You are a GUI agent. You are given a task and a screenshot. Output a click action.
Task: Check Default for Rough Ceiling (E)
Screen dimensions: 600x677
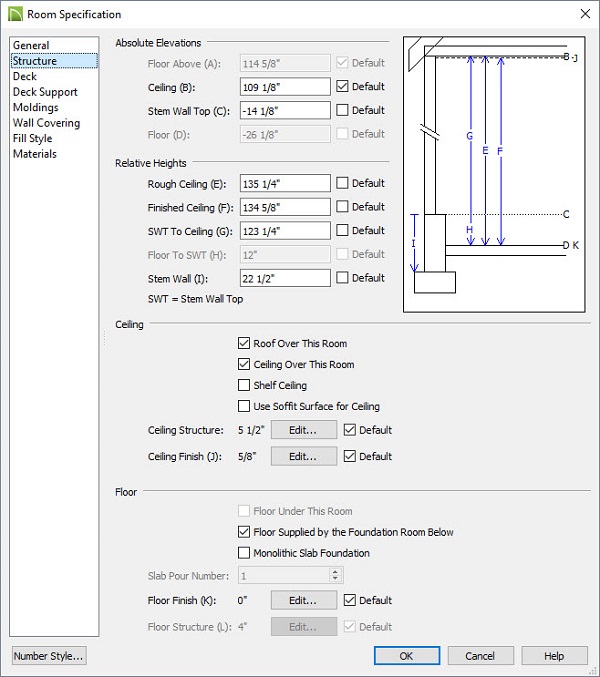click(342, 183)
